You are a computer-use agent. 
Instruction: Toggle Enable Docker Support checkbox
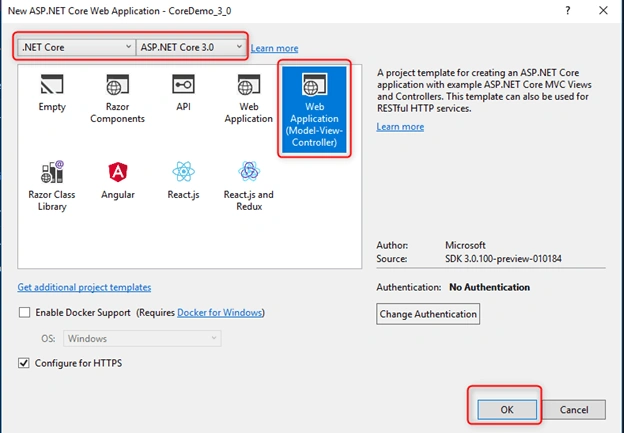[x=24, y=312]
